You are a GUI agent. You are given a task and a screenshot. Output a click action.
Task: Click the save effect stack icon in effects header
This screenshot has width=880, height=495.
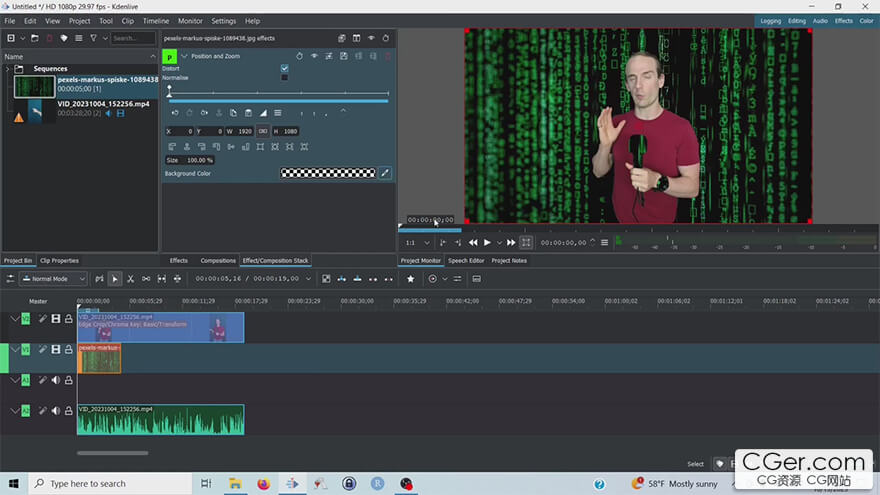click(342, 38)
